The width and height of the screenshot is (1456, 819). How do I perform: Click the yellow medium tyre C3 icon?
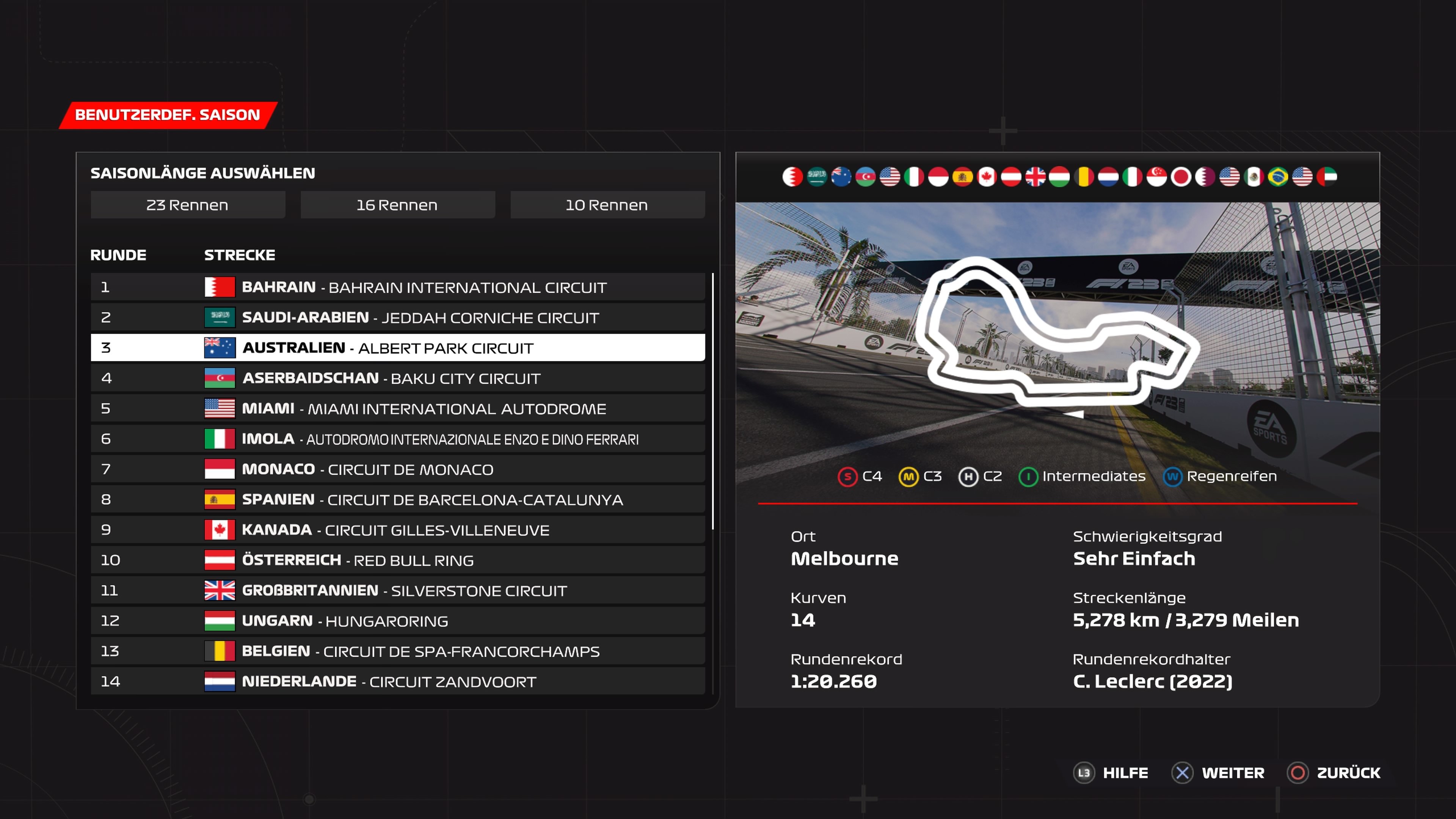click(x=908, y=477)
